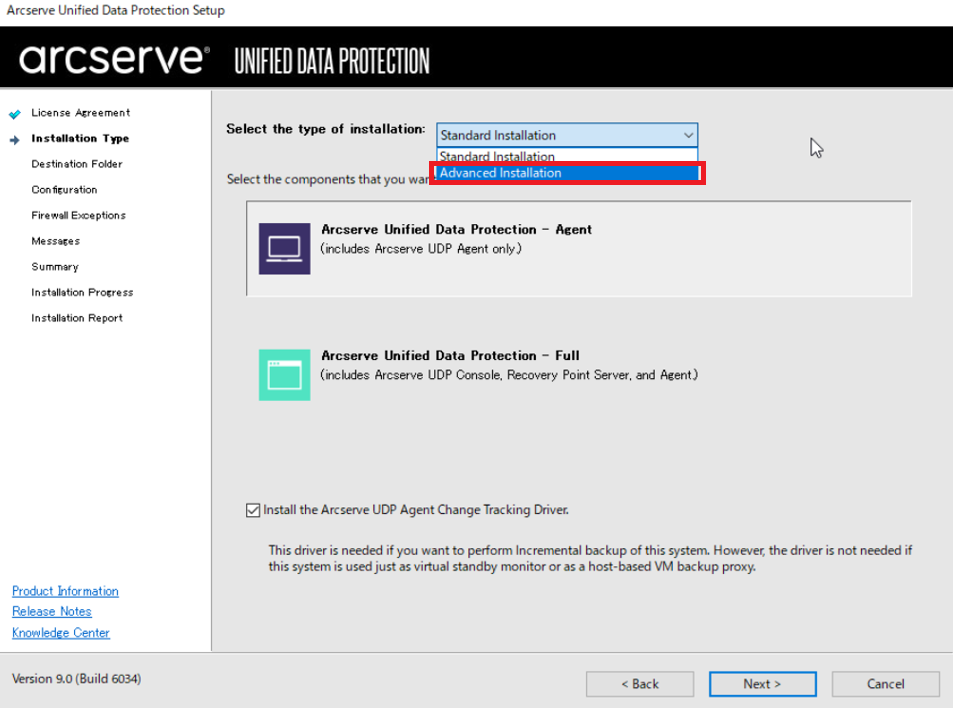Select the Agent laptop icon
953x708 pixels.
pos(284,249)
